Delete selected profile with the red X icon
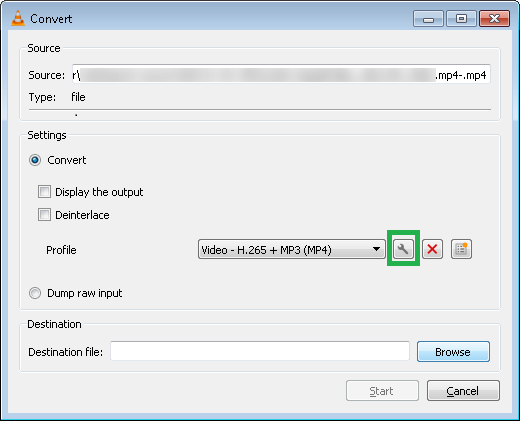The image size is (520, 421). pos(432,249)
